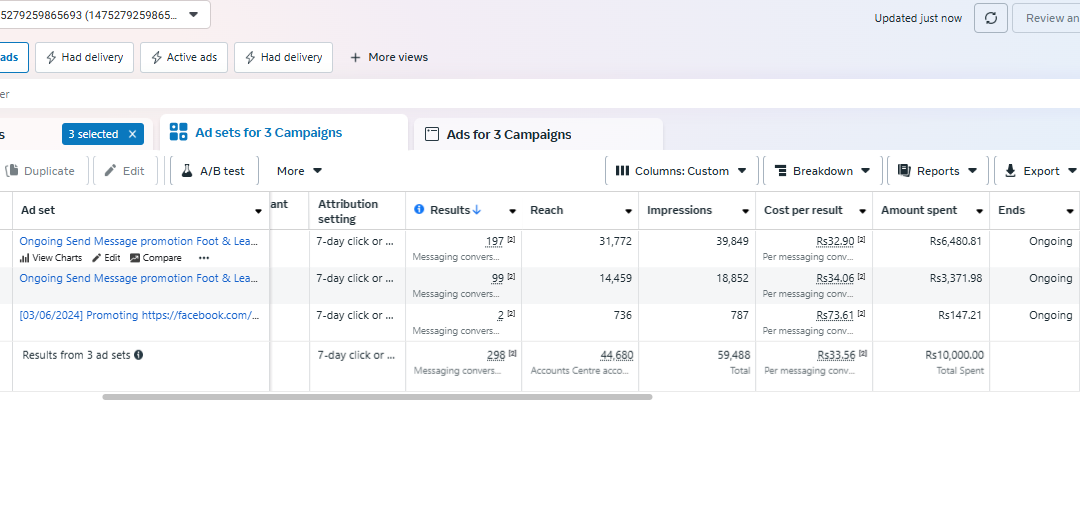This screenshot has height=509, width=1080.
Task: Click info icon next to Results from 3 ad sets
Action: click(138, 355)
